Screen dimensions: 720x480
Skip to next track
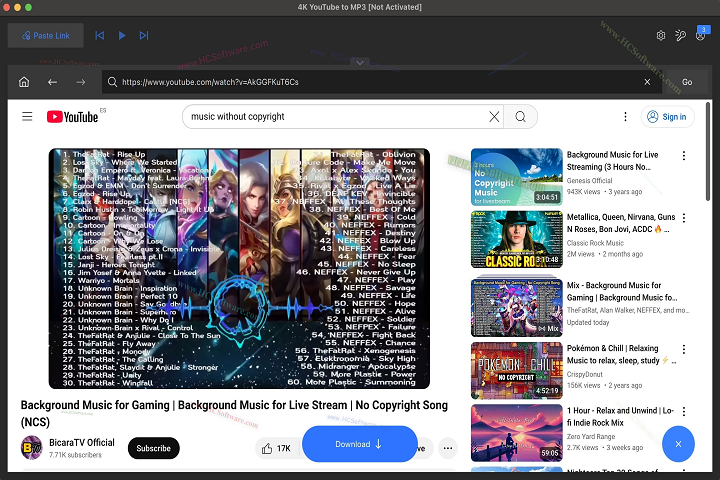click(x=144, y=35)
